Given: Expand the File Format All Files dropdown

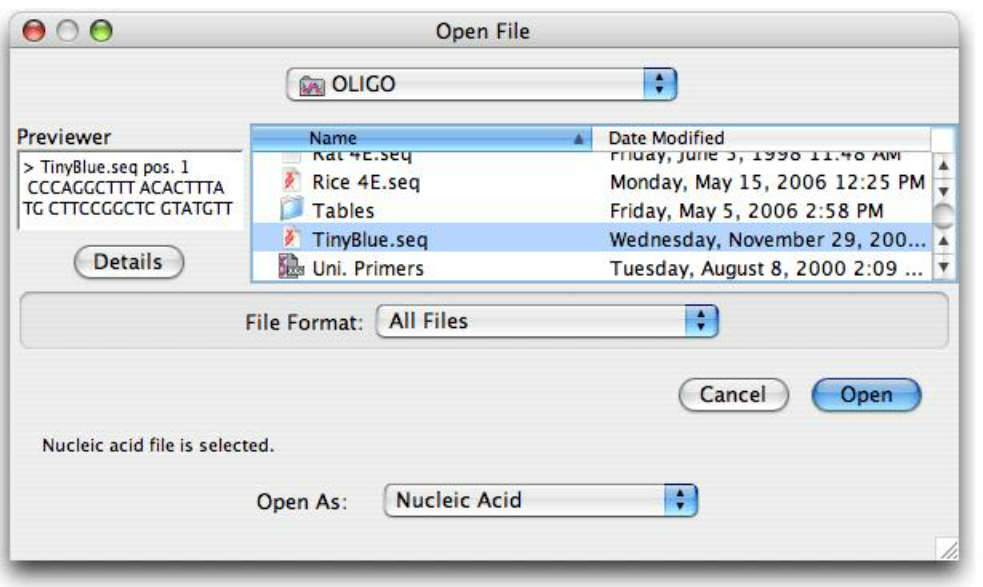Looking at the screenshot, I should coord(547,321).
